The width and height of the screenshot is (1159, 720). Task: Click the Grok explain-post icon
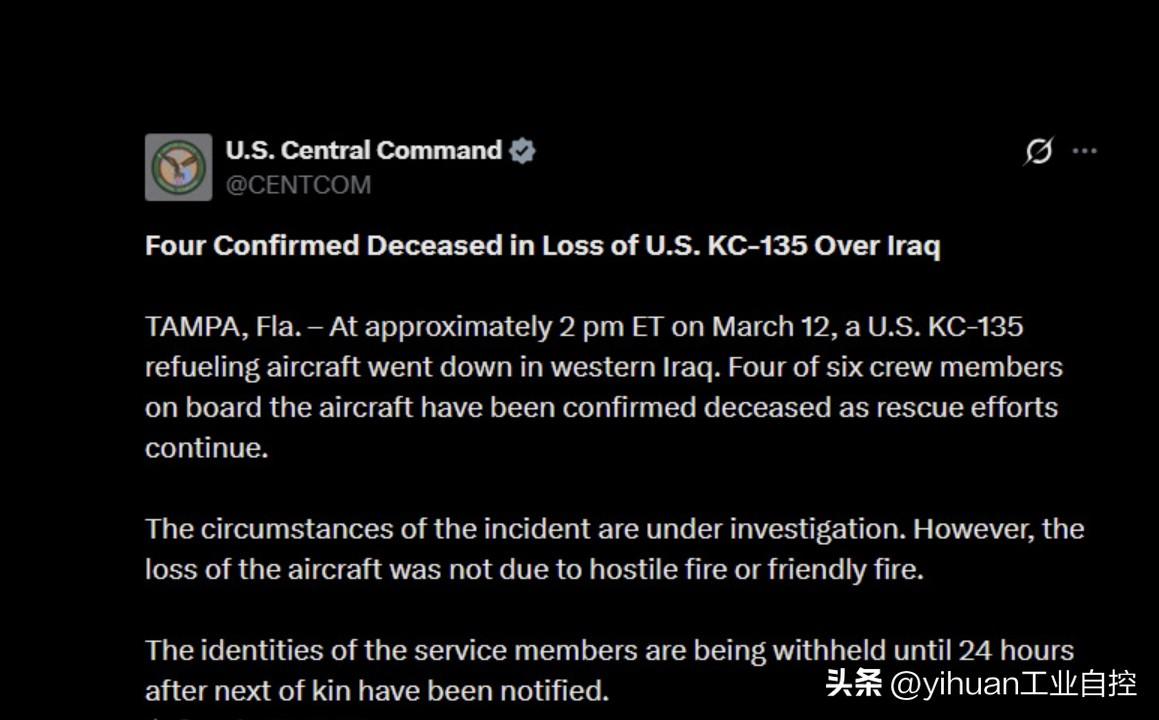[x=1038, y=151]
